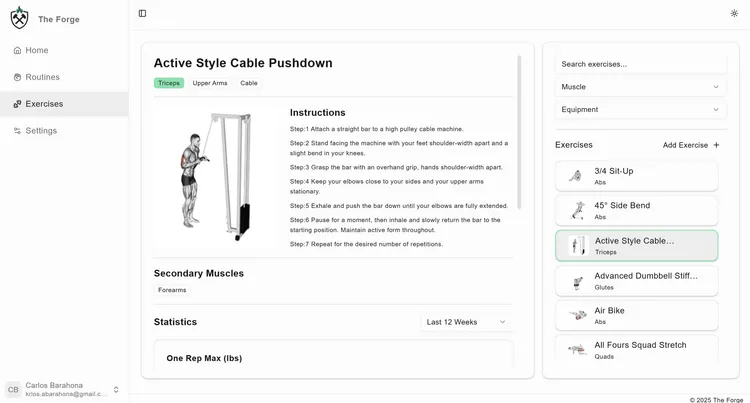Click Add Exercise button
The width and height of the screenshot is (750, 403).
coord(691,145)
